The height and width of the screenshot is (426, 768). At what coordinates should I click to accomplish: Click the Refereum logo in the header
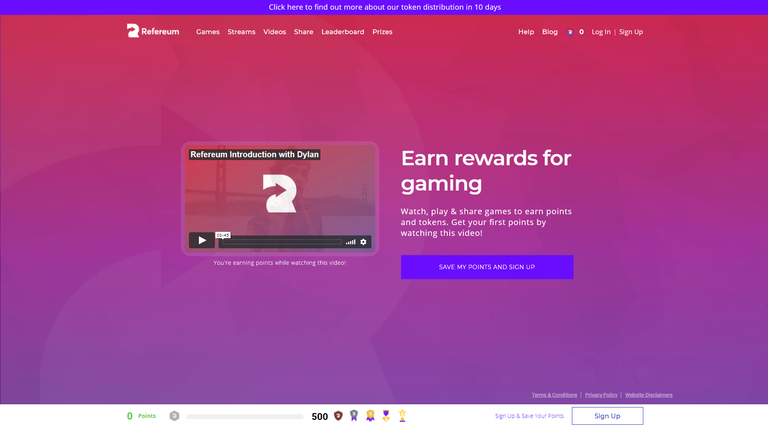point(153,31)
